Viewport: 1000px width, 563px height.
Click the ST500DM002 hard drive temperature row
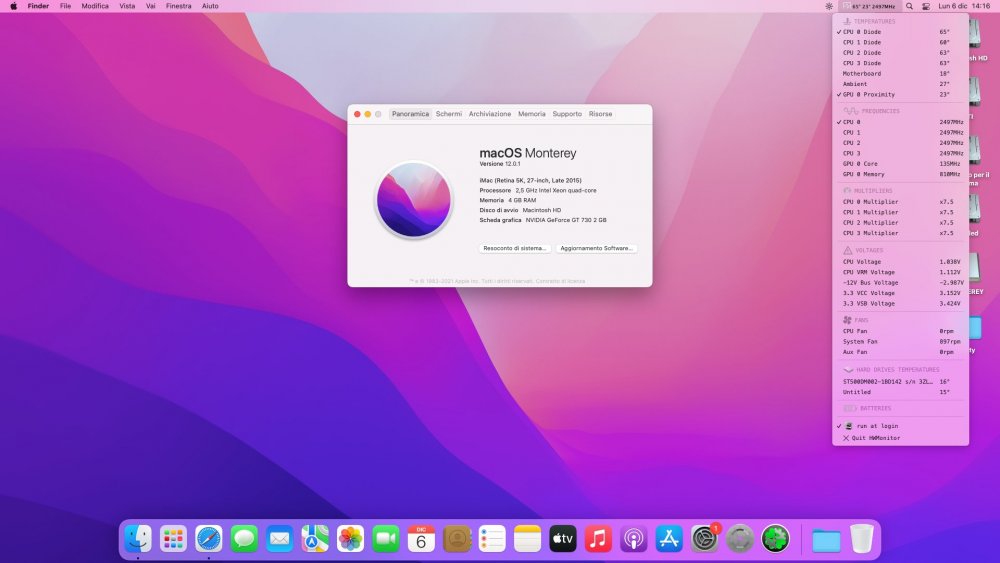pos(900,381)
